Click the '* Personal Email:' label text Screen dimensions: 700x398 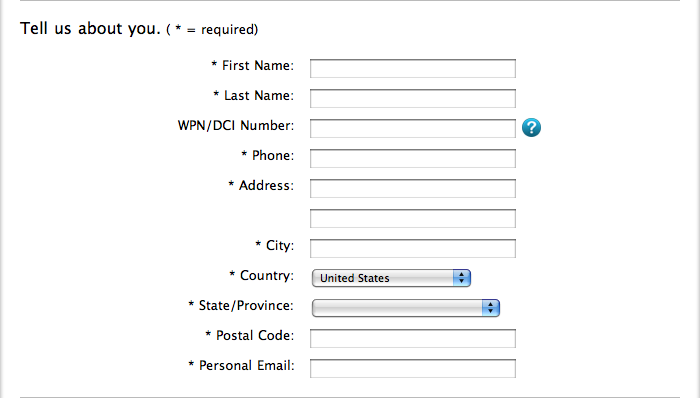click(241, 365)
